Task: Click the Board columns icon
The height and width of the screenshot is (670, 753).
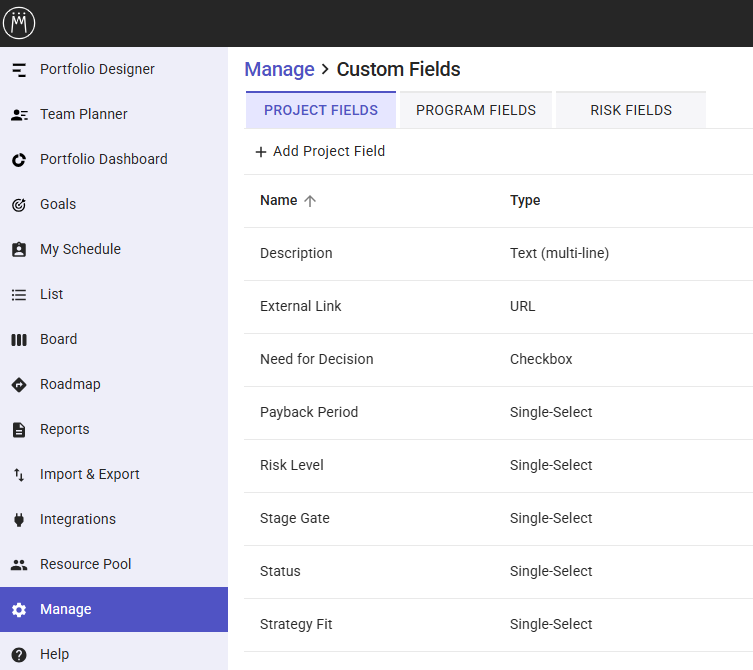Action: pos(19,340)
